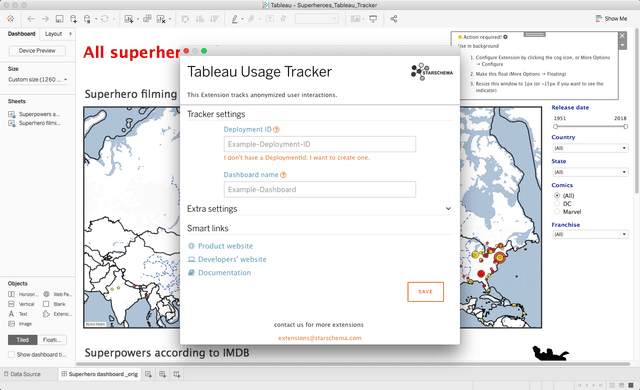Click the create DeploymentId link
Viewport: 640px width, 390px height.
(297, 158)
